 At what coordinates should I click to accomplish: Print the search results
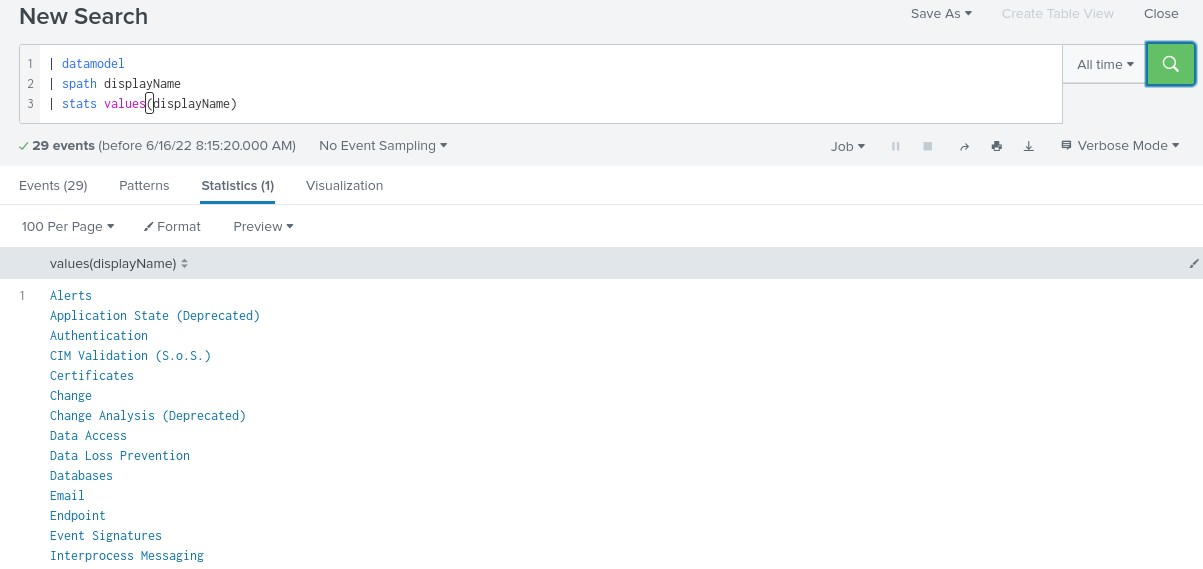point(996,146)
